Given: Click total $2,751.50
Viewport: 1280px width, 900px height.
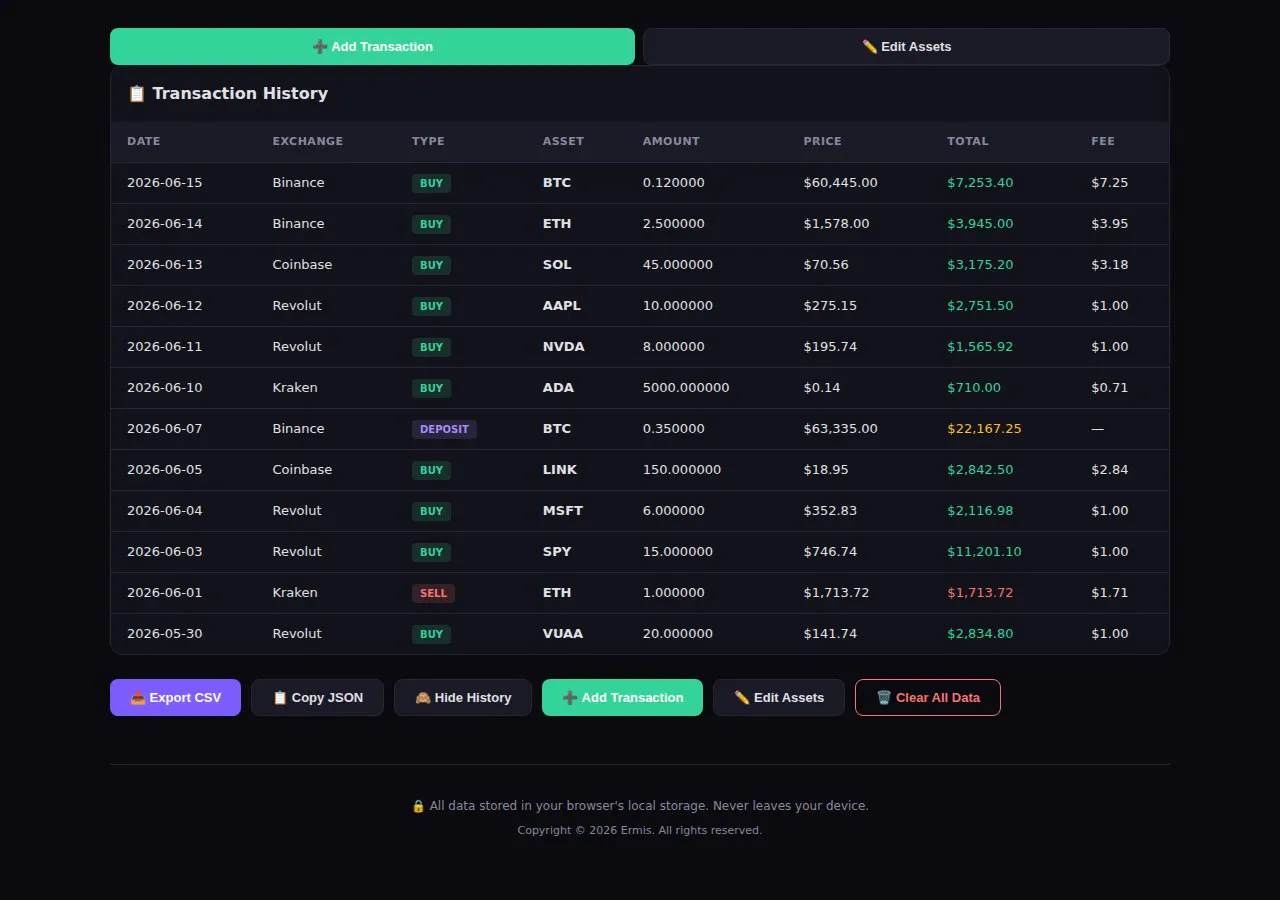Looking at the screenshot, I should coord(980,306).
